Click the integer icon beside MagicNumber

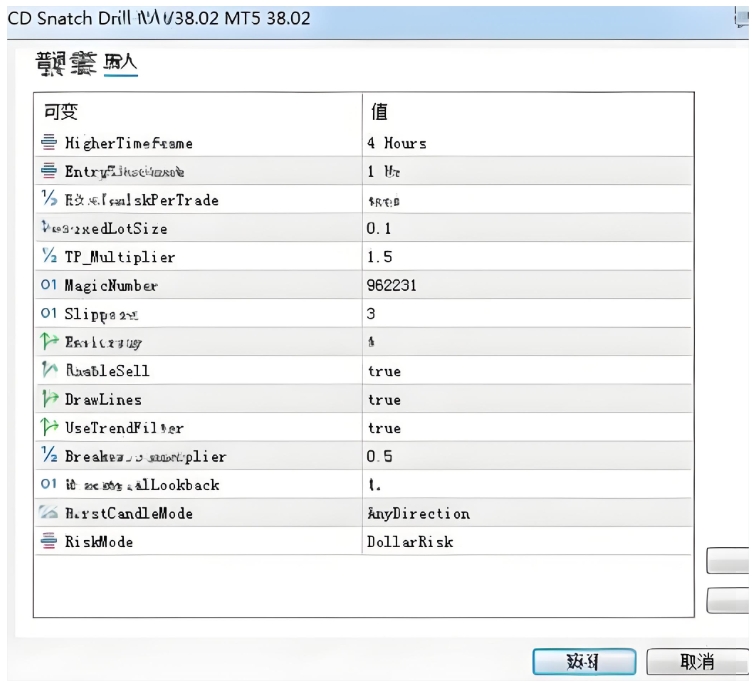pos(49,286)
